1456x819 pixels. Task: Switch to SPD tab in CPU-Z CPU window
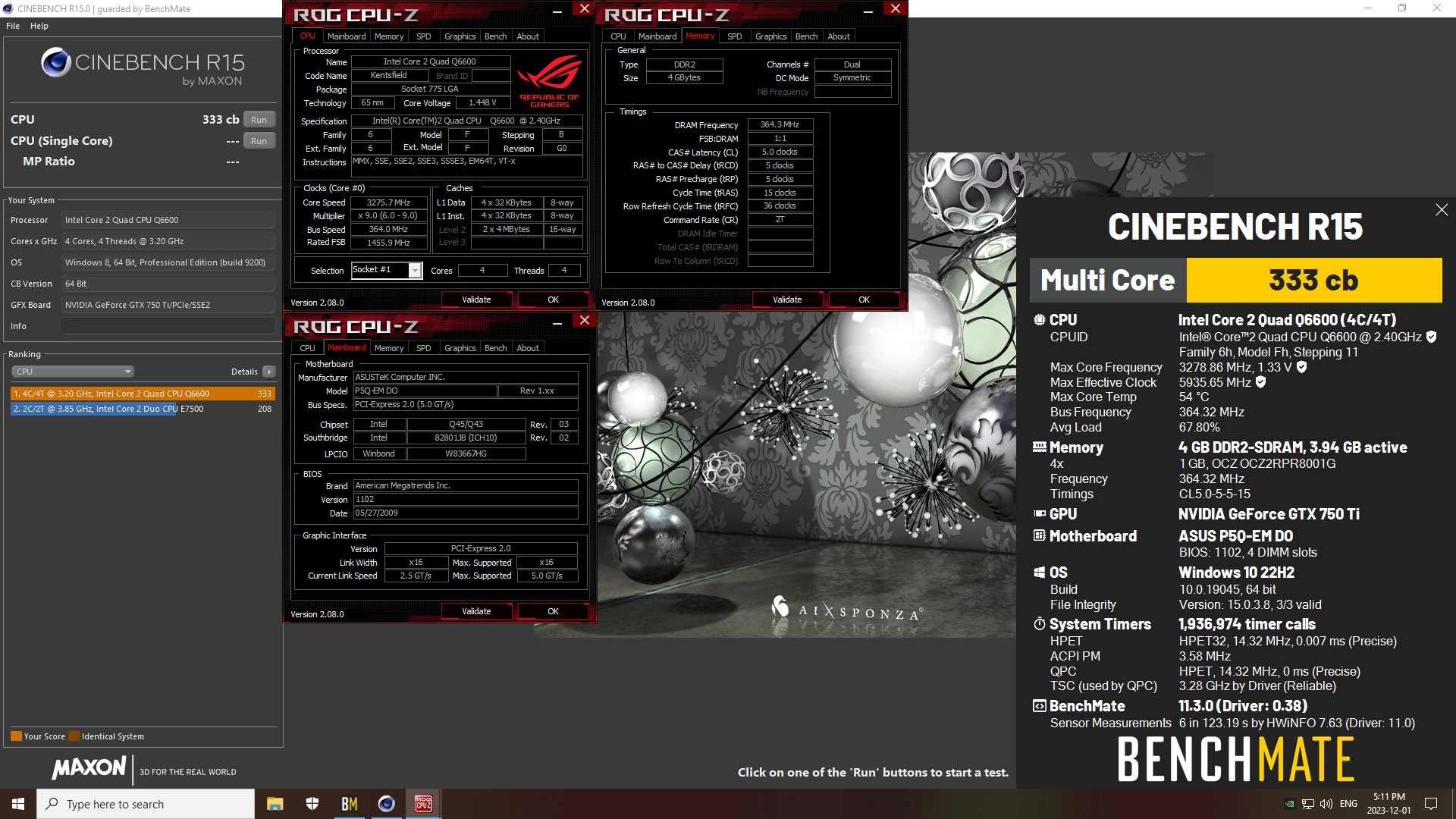424,36
